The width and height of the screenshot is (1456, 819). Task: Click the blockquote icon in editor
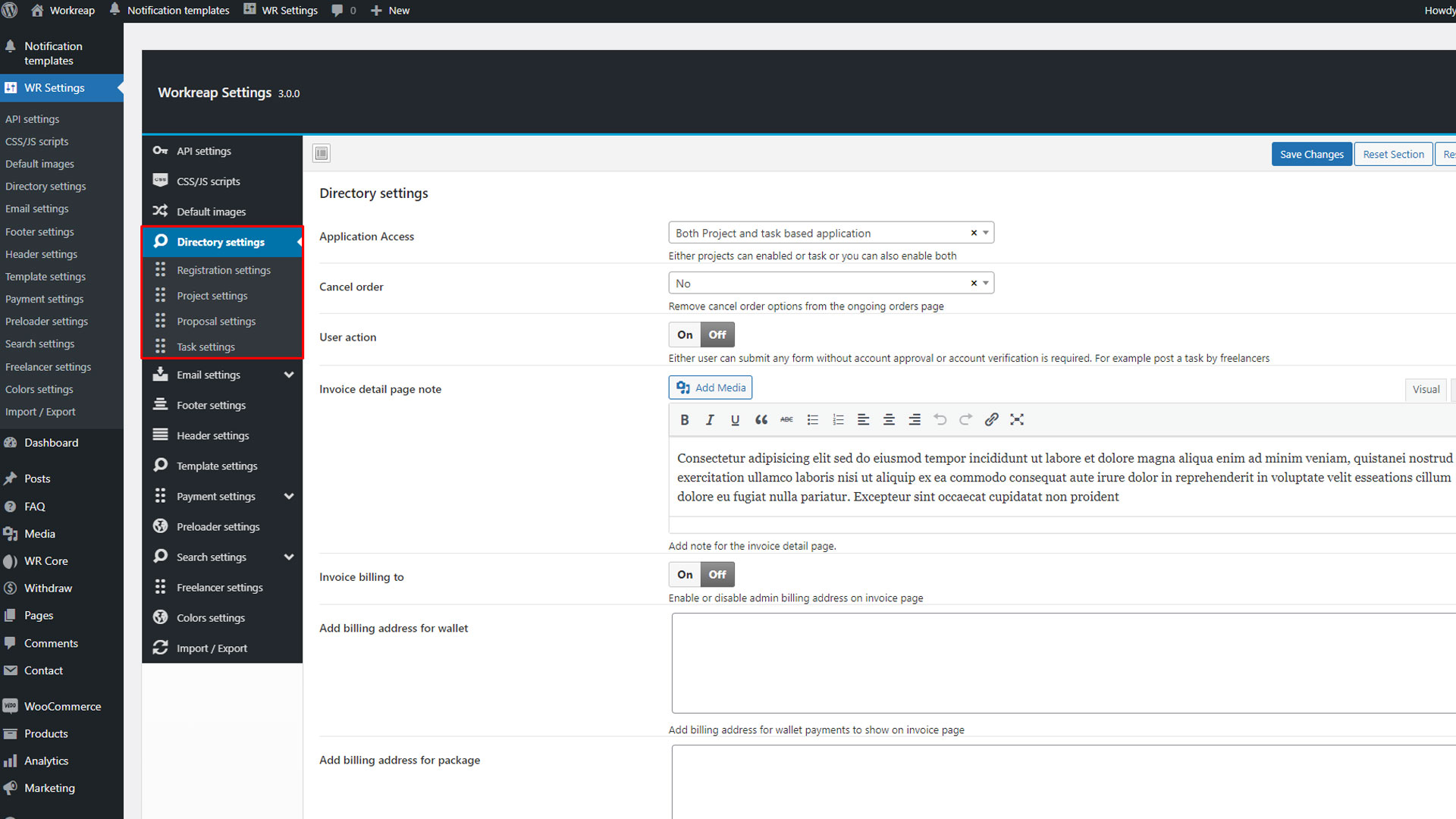761,419
